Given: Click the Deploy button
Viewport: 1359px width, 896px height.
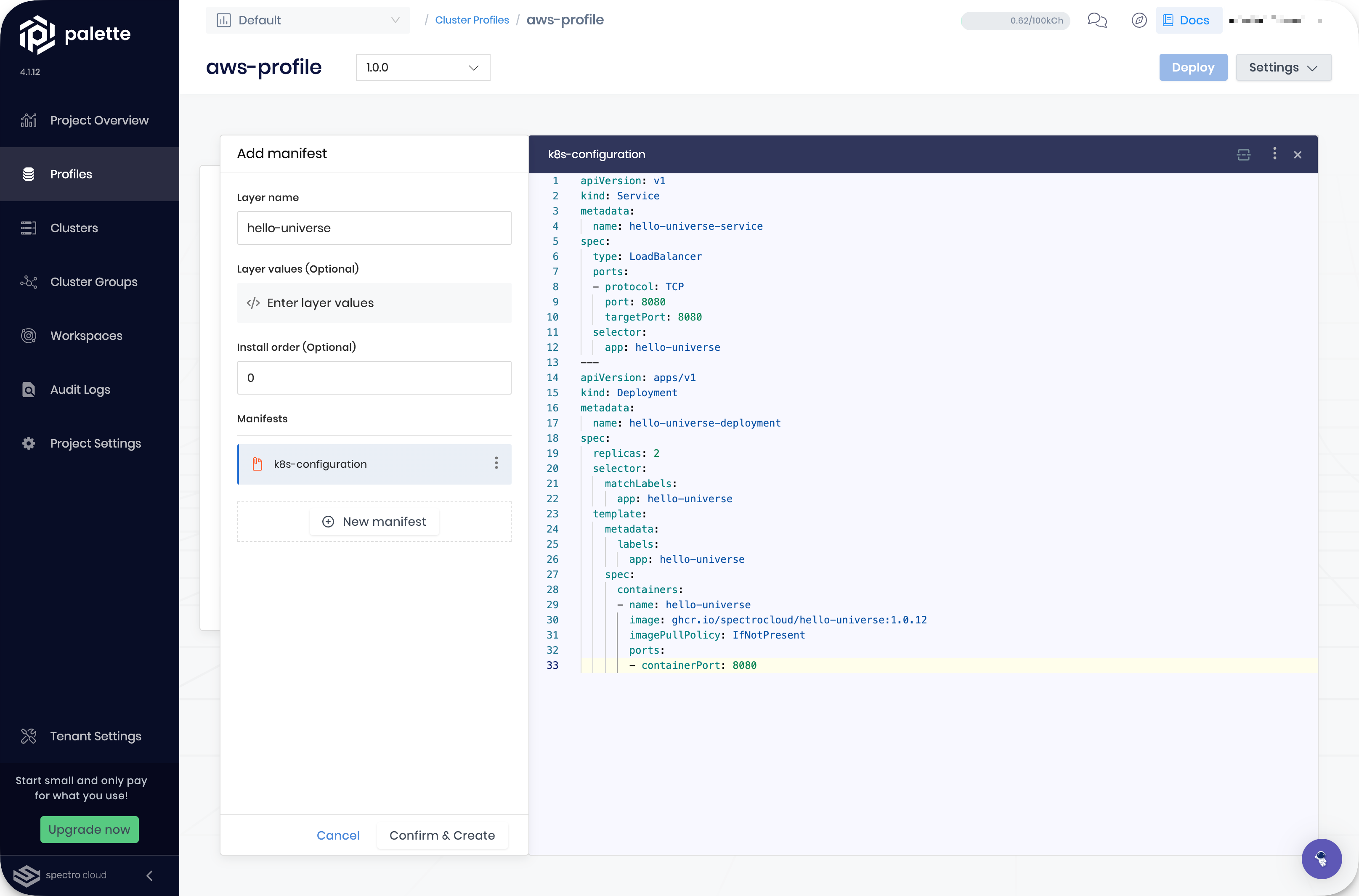Looking at the screenshot, I should pyautogui.click(x=1193, y=67).
